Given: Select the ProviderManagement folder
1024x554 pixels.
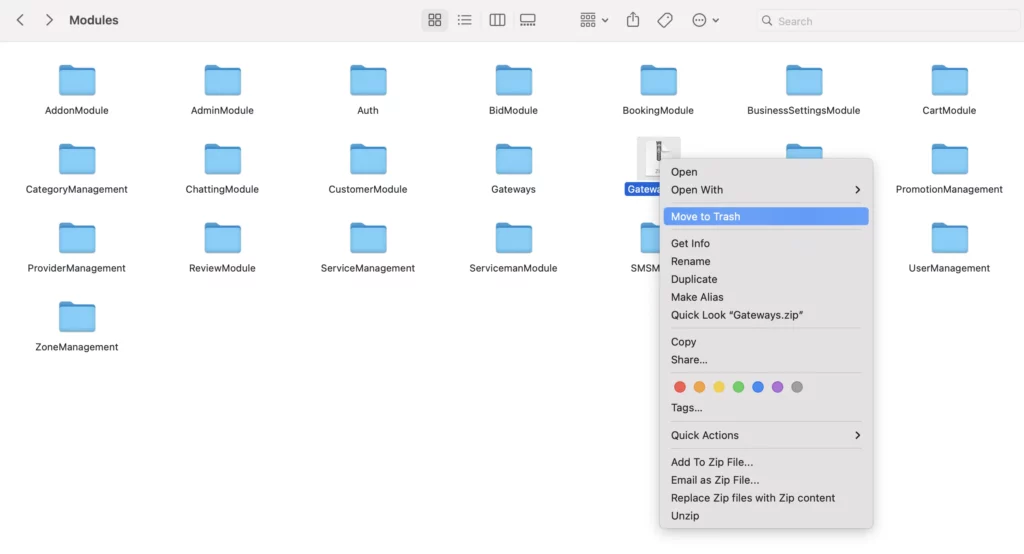Looking at the screenshot, I should click(x=77, y=238).
